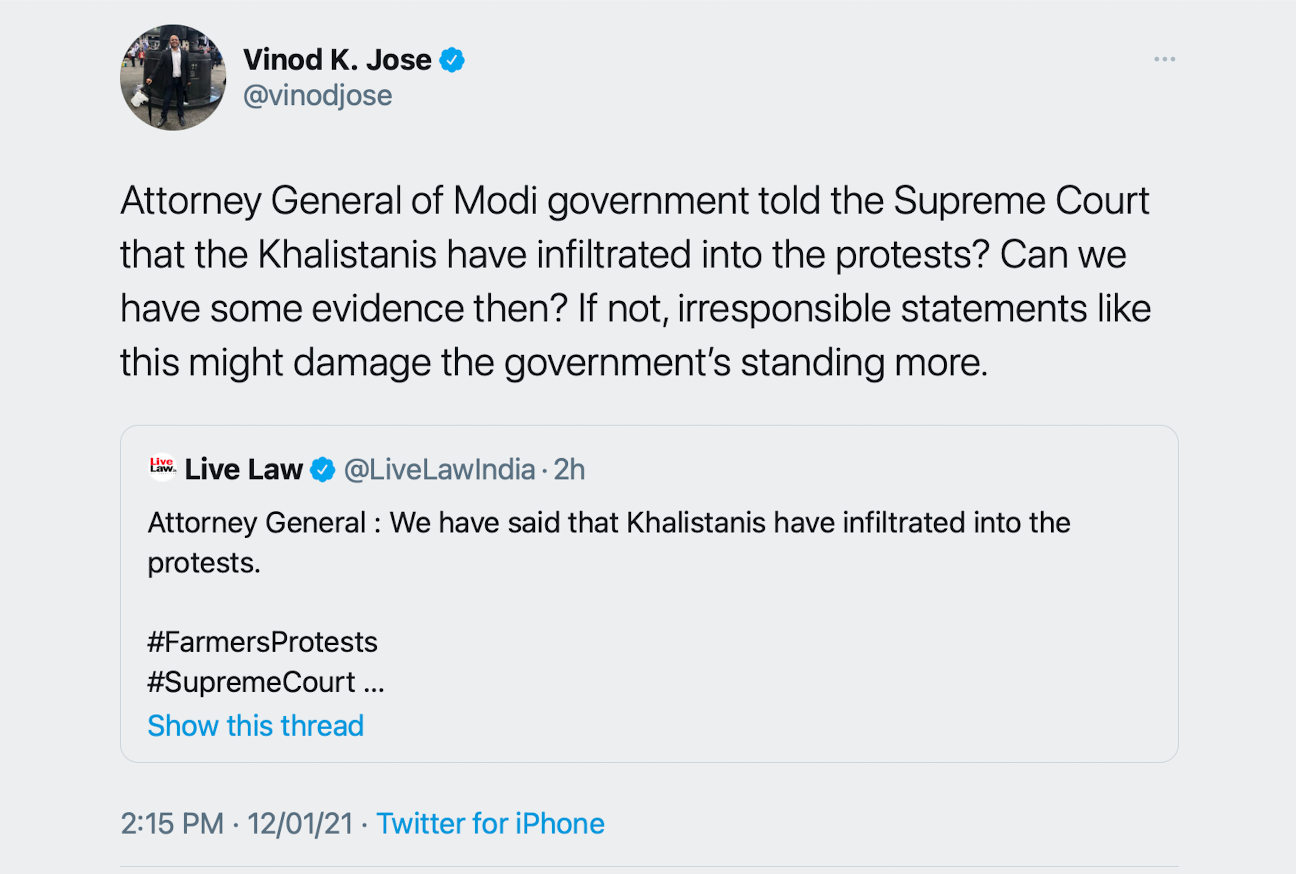Open the tweet's three-dot more menu
This screenshot has width=1296, height=874.
tap(1164, 60)
